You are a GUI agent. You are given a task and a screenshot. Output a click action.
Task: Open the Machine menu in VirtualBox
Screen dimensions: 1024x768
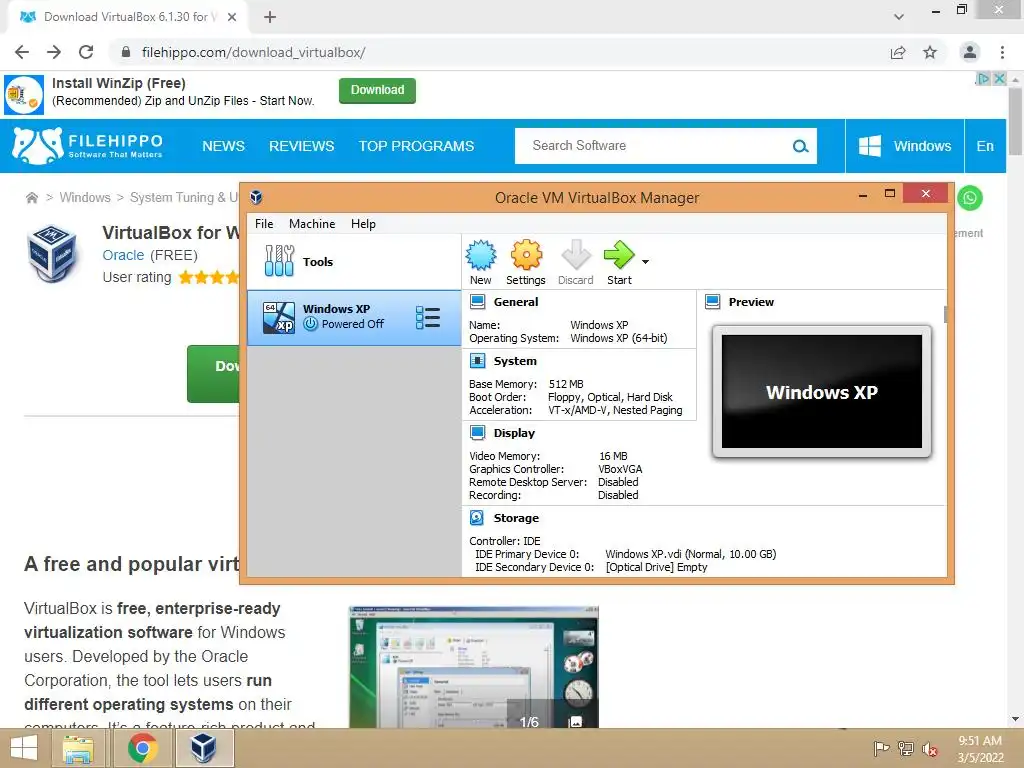(312, 224)
